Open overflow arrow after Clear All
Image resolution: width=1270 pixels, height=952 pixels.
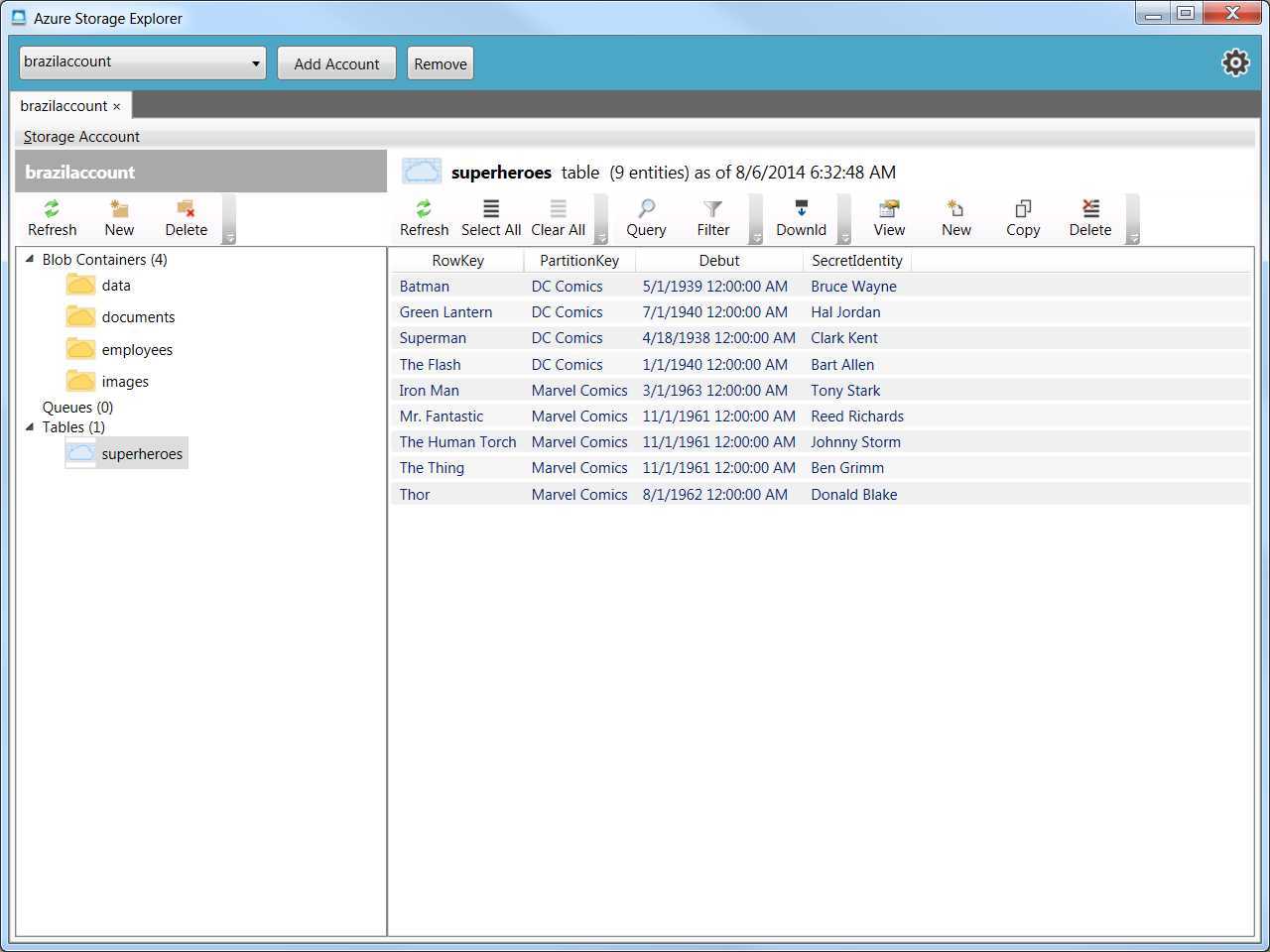click(x=601, y=237)
